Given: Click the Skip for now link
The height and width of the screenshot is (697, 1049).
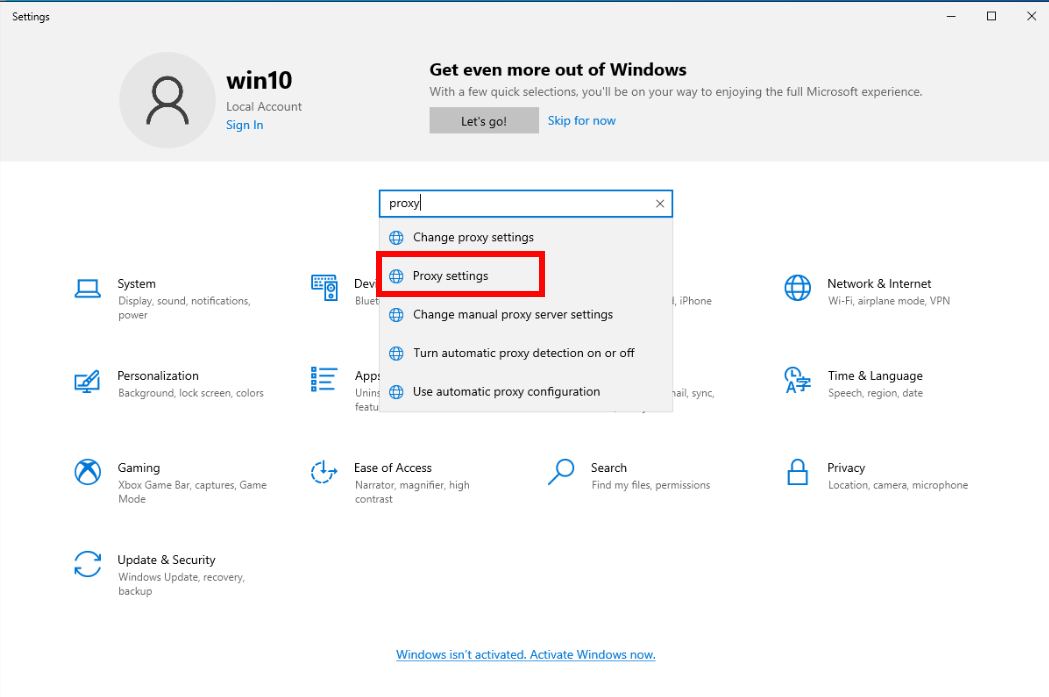Looking at the screenshot, I should (x=581, y=121).
